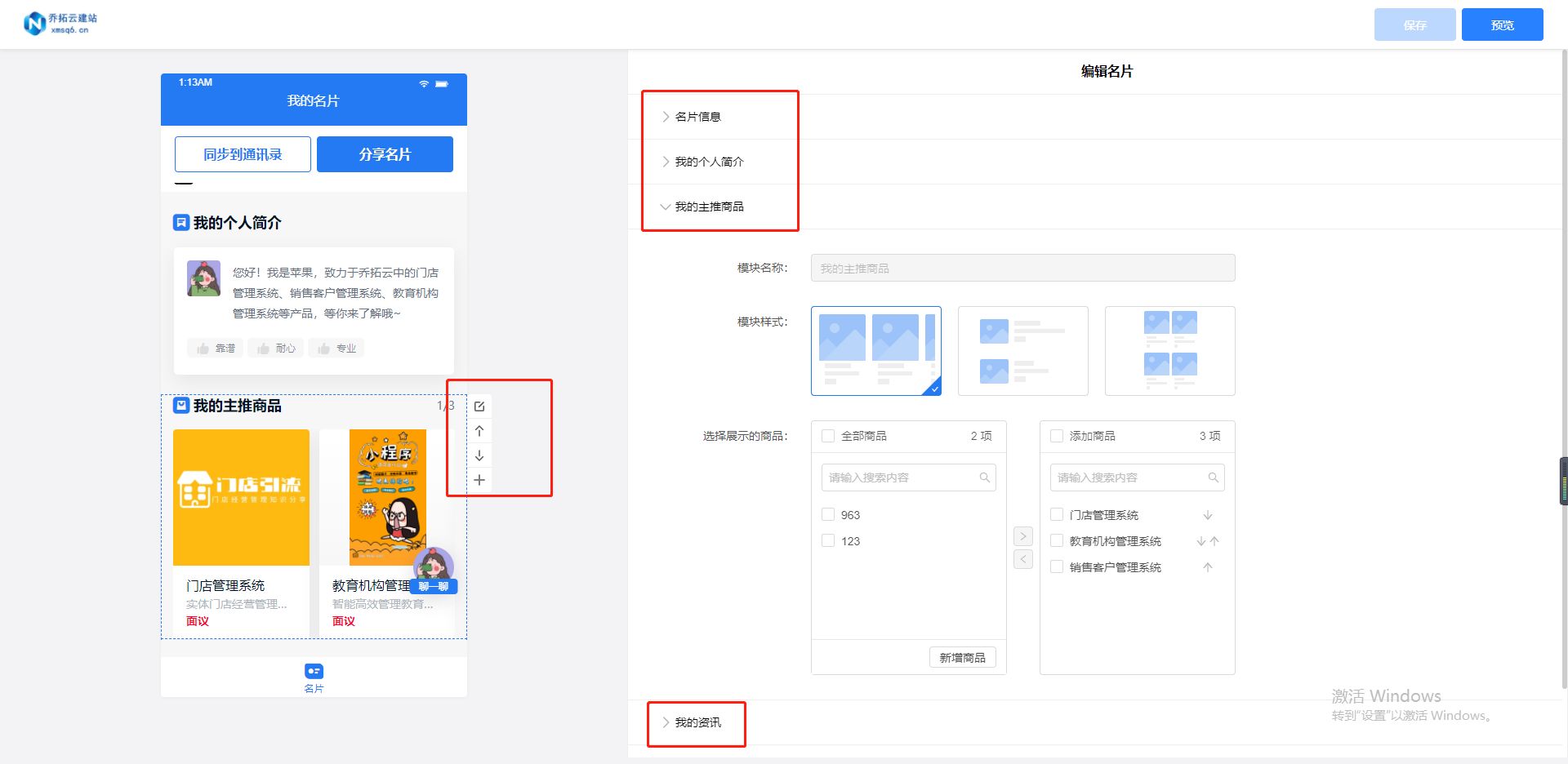Click the 模块名称 input field
This screenshot has height=764, width=1568.
(x=1023, y=268)
